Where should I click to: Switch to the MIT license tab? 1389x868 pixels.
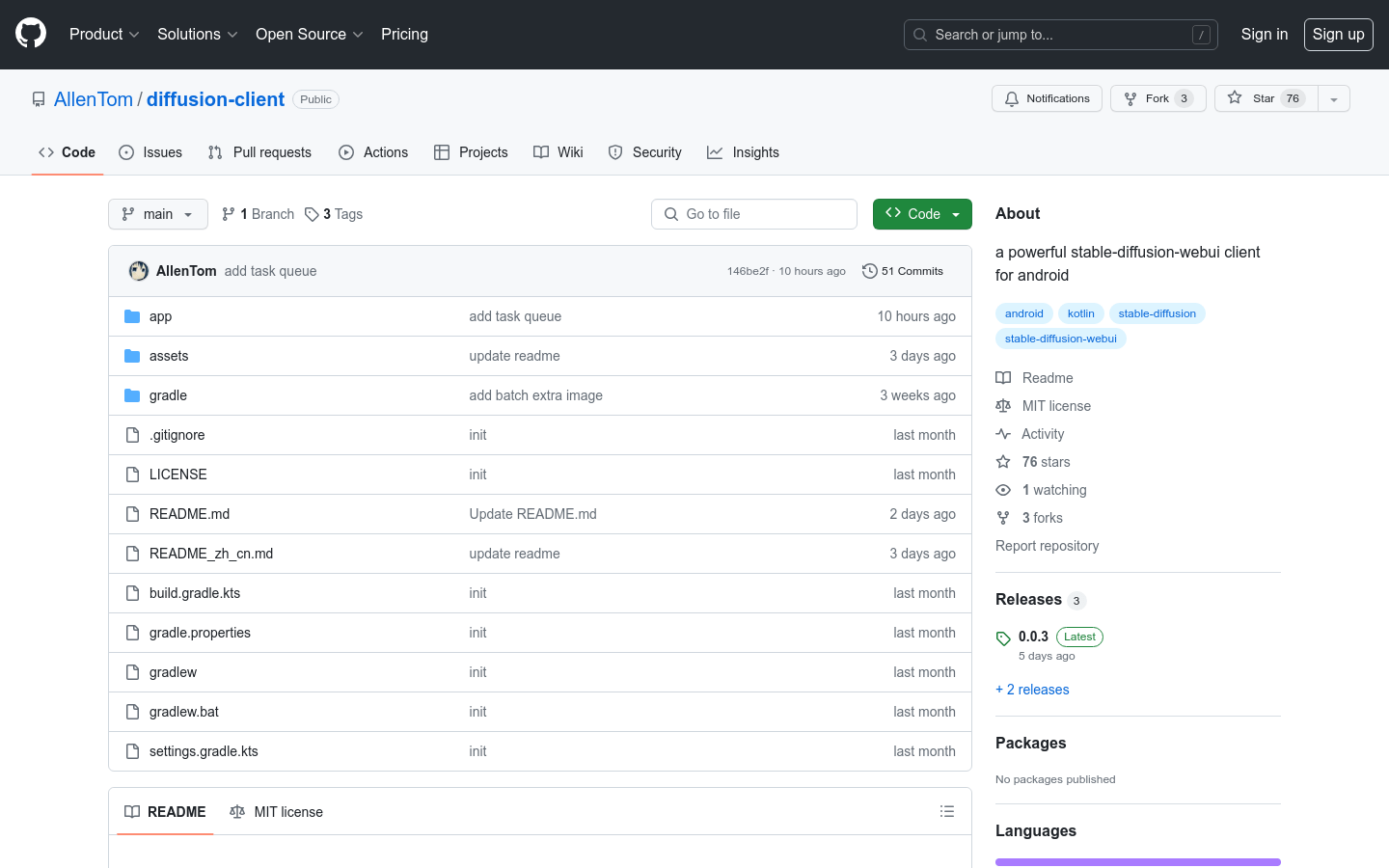click(277, 812)
